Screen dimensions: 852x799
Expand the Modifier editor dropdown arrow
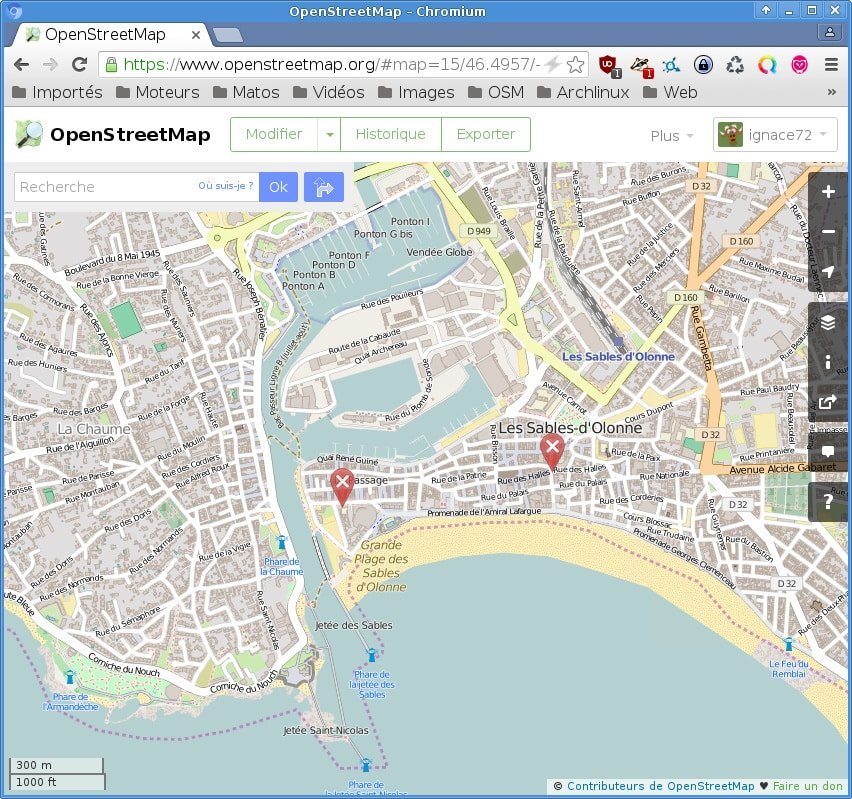pyautogui.click(x=329, y=135)
